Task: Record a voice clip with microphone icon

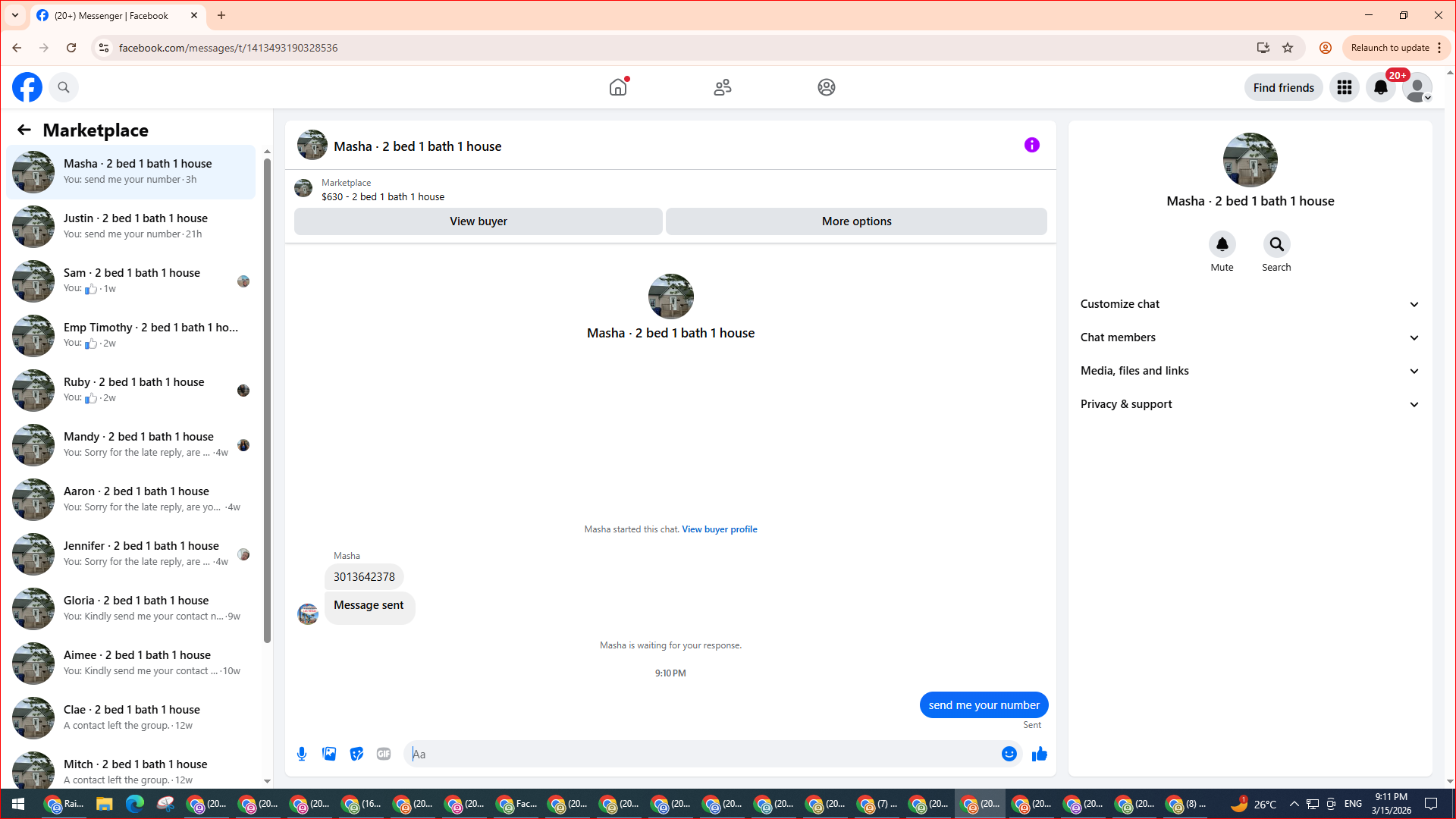Action: (x=302, y=754)
